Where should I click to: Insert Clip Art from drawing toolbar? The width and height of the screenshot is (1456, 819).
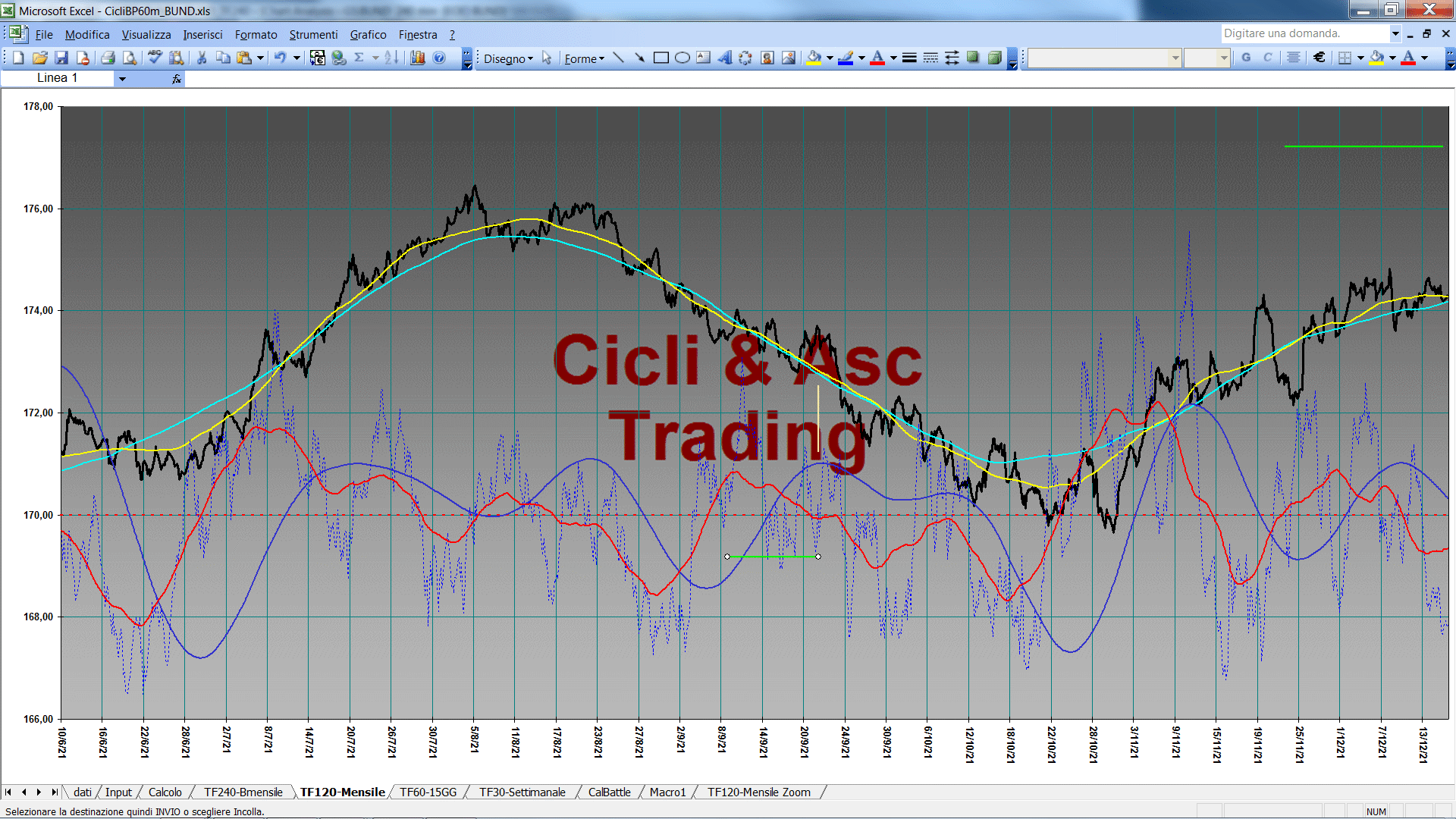pyautogui.click(x=767, y=58)
